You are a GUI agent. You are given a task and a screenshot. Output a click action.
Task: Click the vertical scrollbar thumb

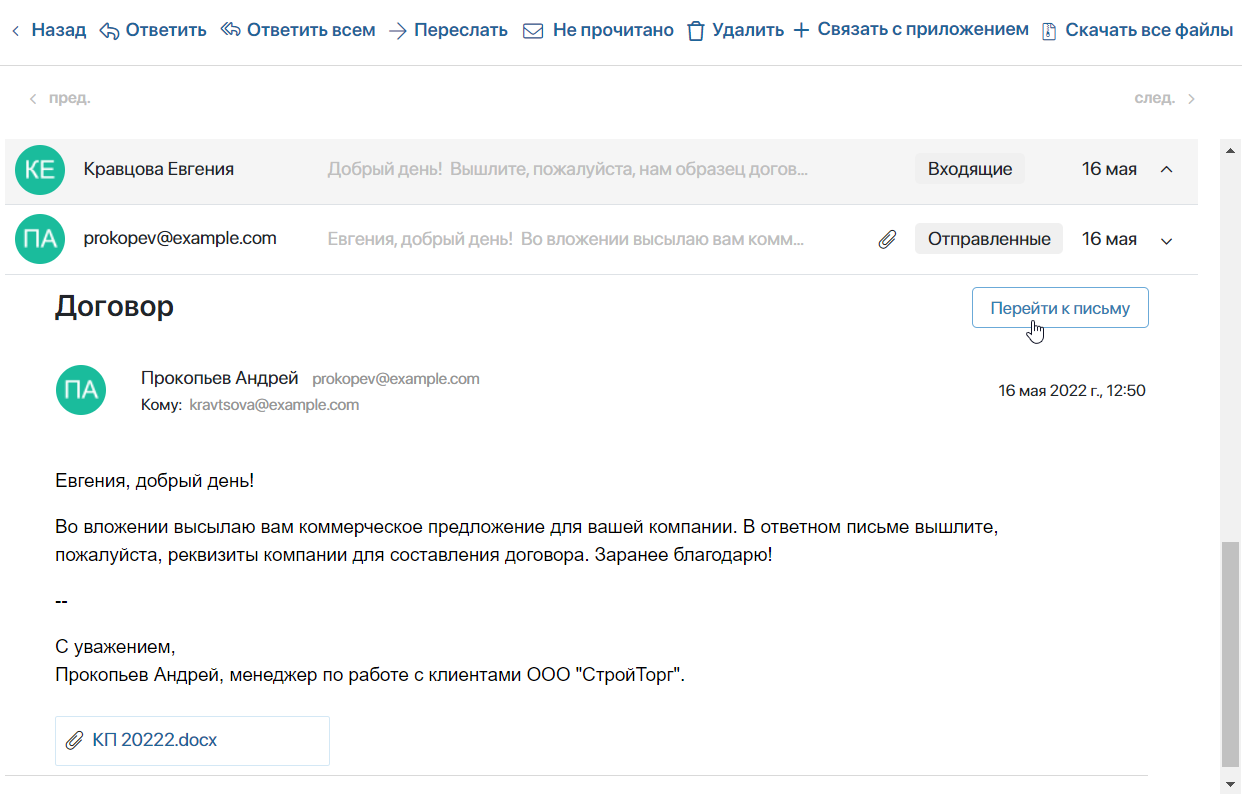(1230, 653)
